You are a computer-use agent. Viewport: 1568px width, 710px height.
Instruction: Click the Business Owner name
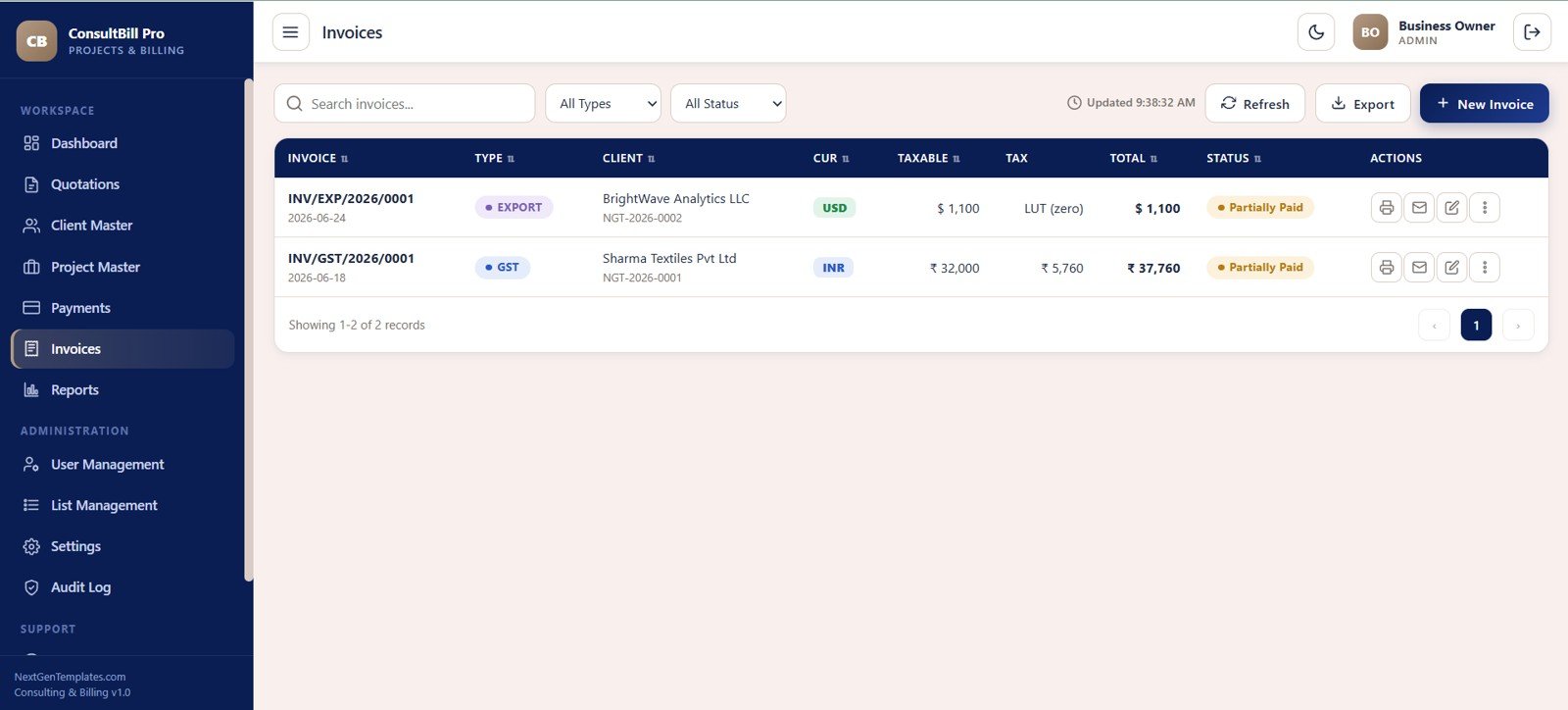(x=1446, y=26)
